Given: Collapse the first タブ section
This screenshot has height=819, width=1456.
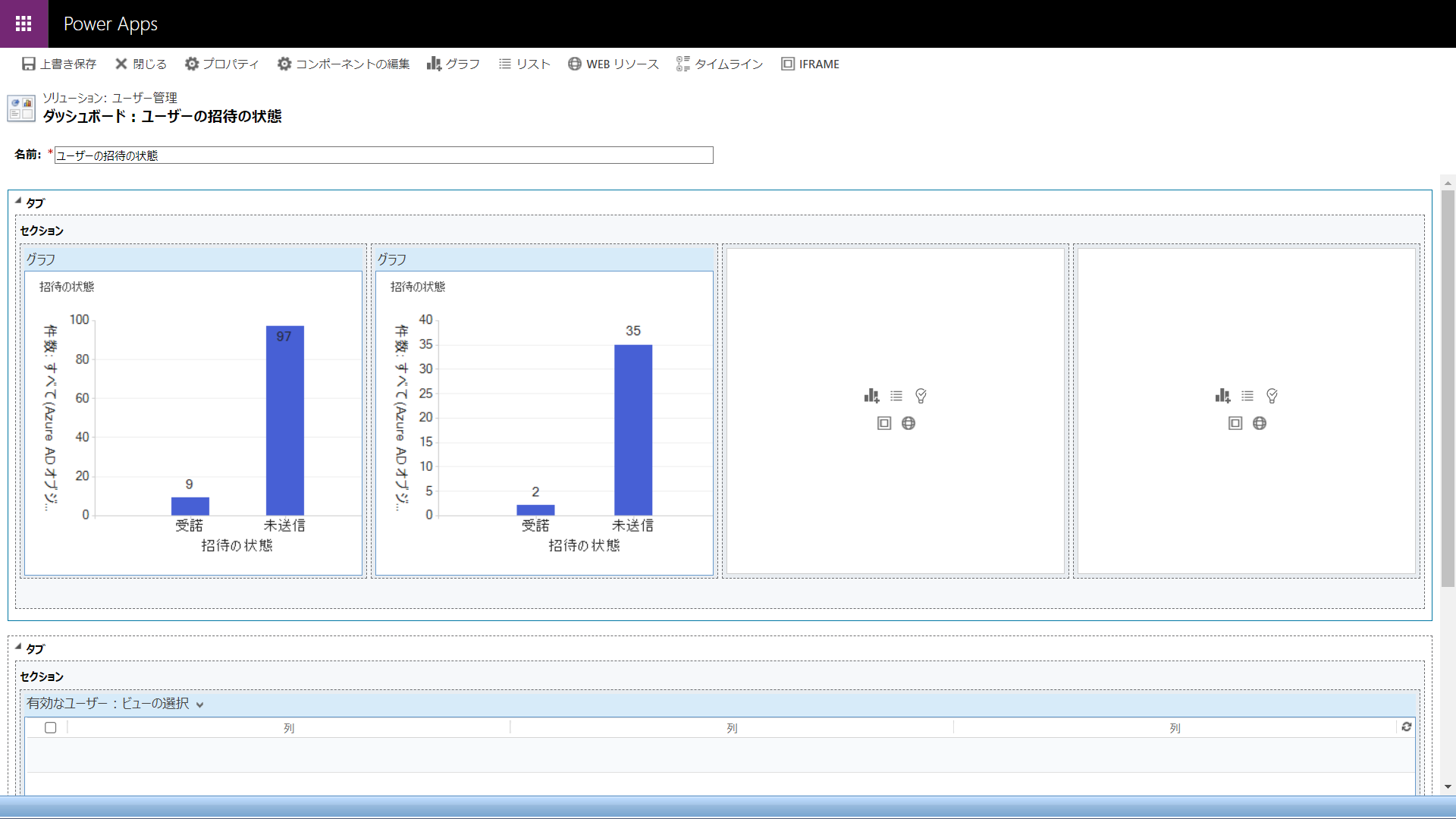Looking at the screenshot, I should click(18, 202).
